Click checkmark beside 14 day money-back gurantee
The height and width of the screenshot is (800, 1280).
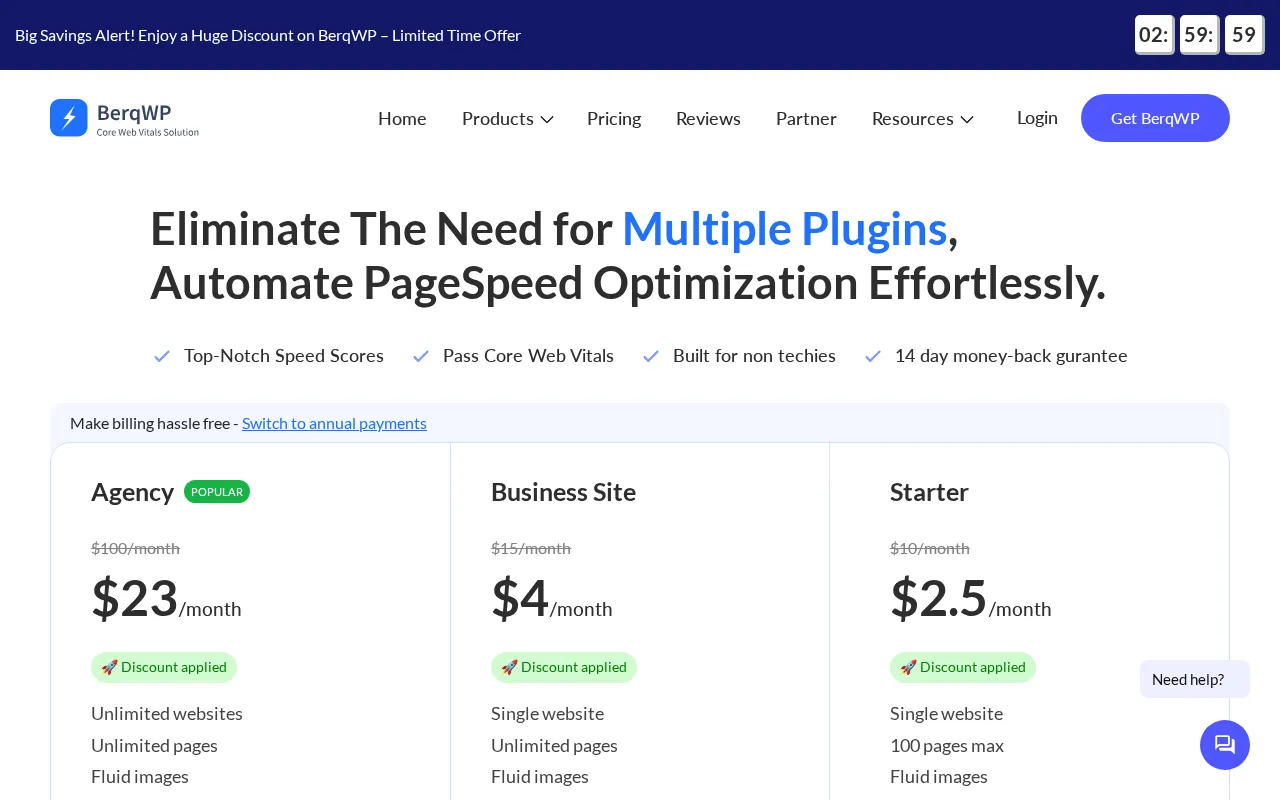pyautogui.click(x=873, y=356)
